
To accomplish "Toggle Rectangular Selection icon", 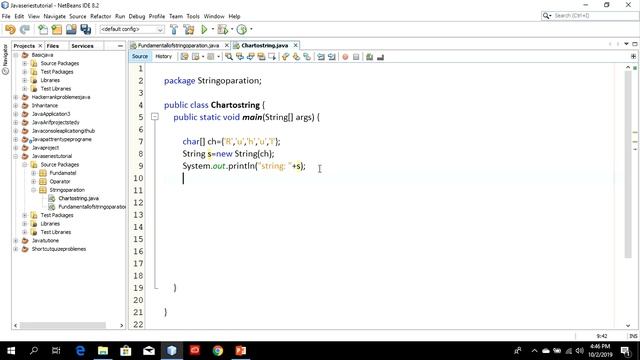I will pos(272,57).
